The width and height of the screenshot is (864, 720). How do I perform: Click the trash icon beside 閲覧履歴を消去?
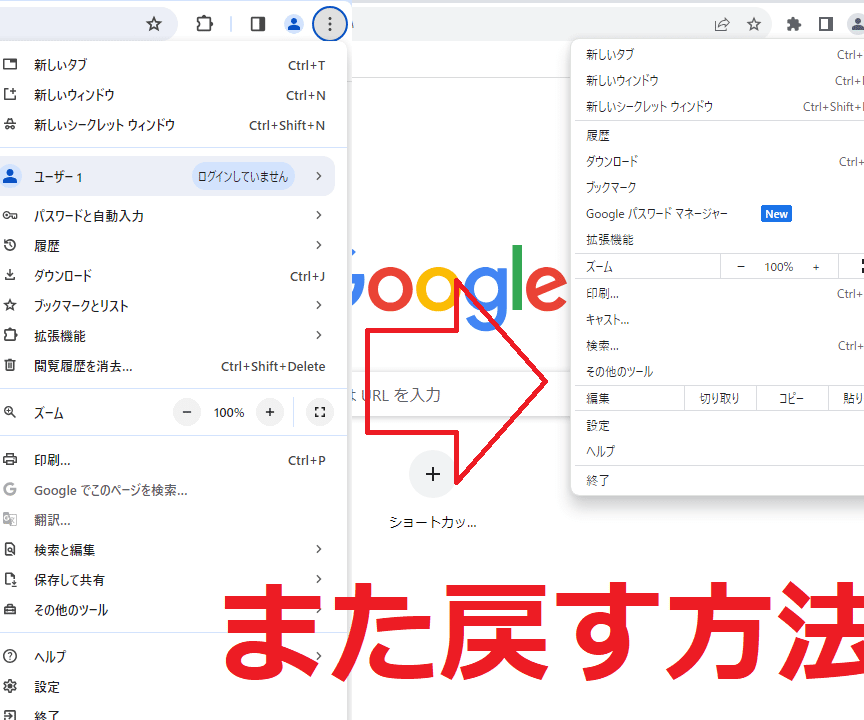coord(10,365)
